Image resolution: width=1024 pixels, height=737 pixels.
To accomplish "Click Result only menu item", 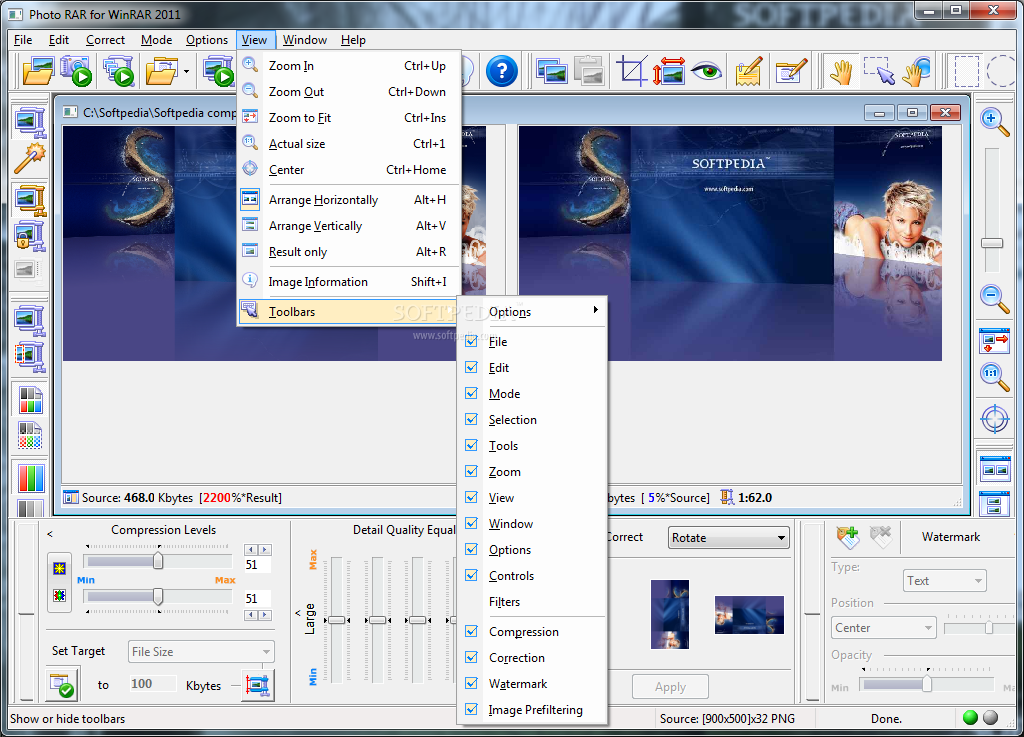I will click(349, 252).
